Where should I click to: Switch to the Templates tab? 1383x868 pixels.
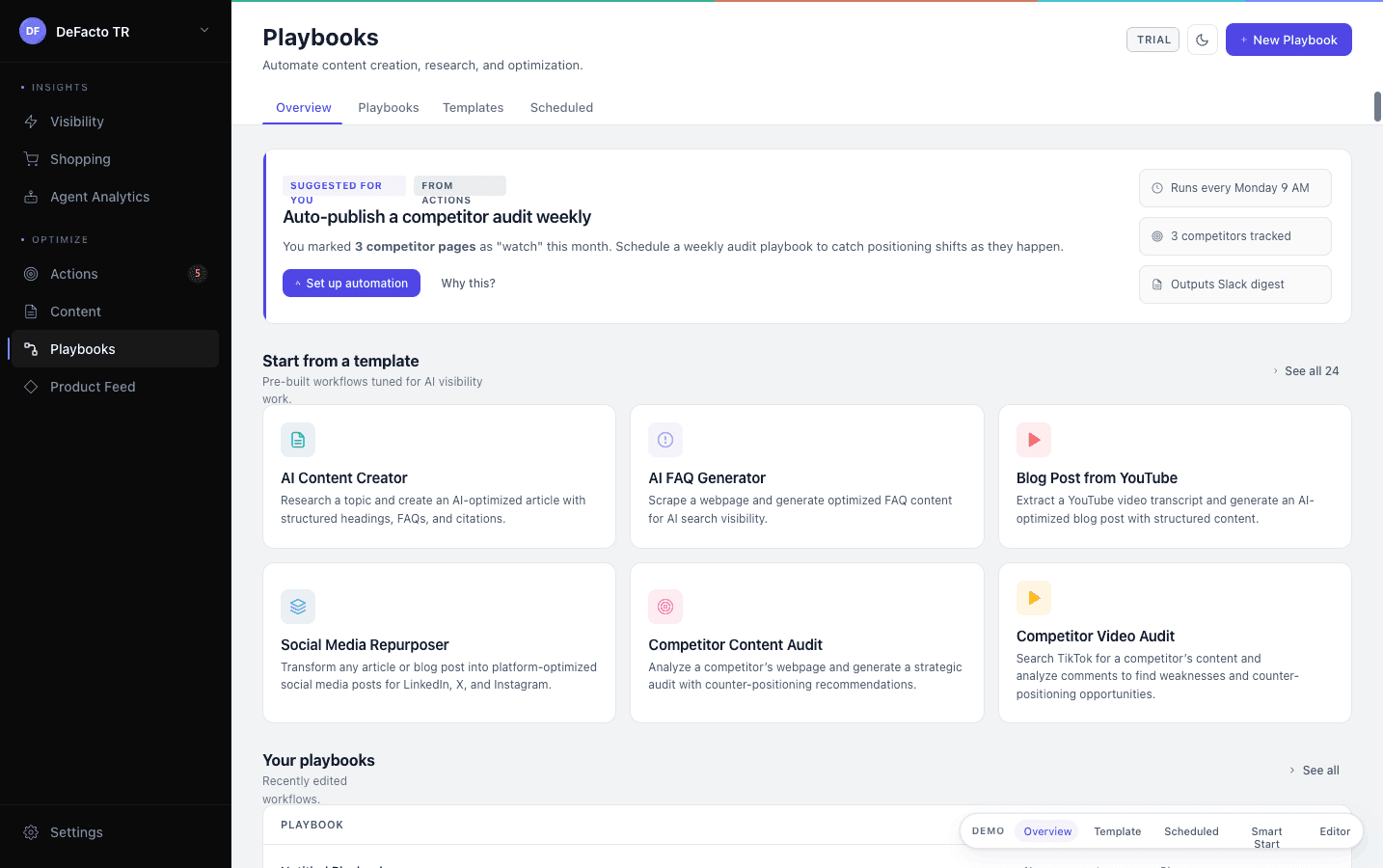pyautogui.click(x=473, y=107)
